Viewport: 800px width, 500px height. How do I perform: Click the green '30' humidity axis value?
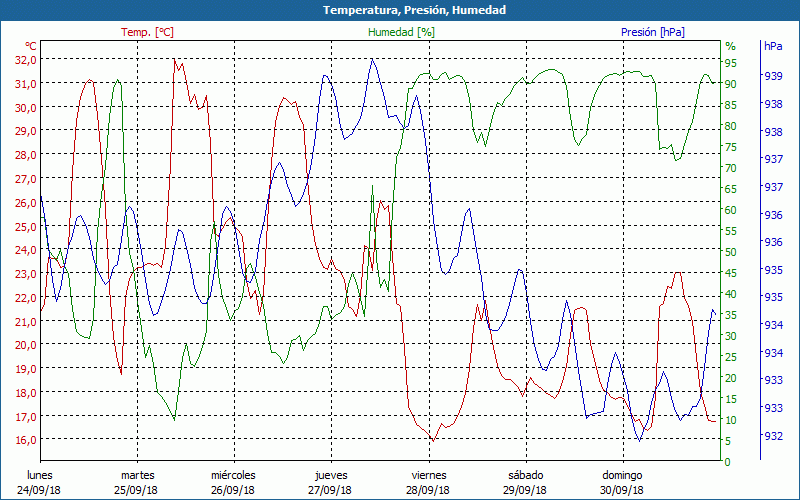point(731,336)
